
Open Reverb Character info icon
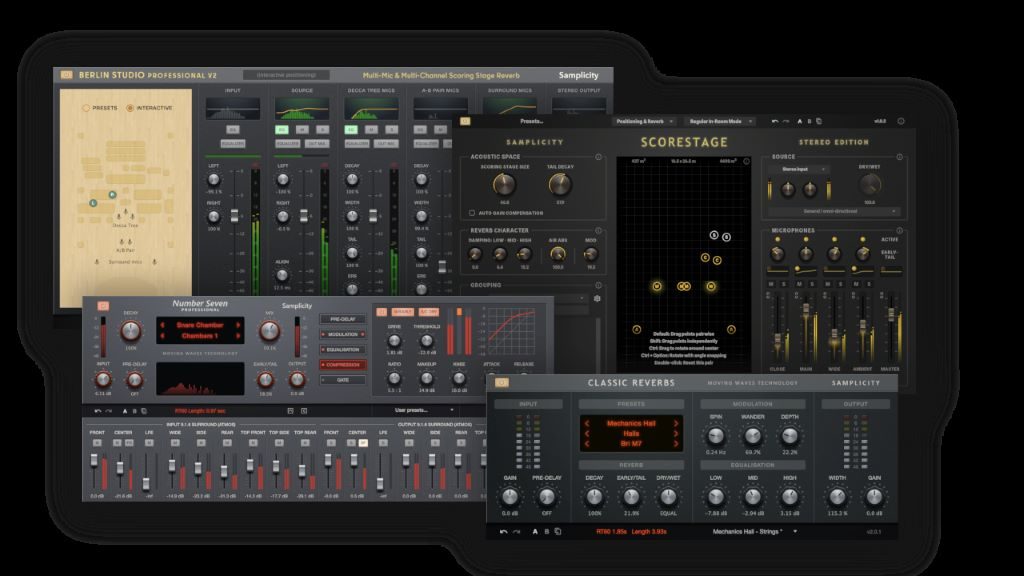coord(598,231)
